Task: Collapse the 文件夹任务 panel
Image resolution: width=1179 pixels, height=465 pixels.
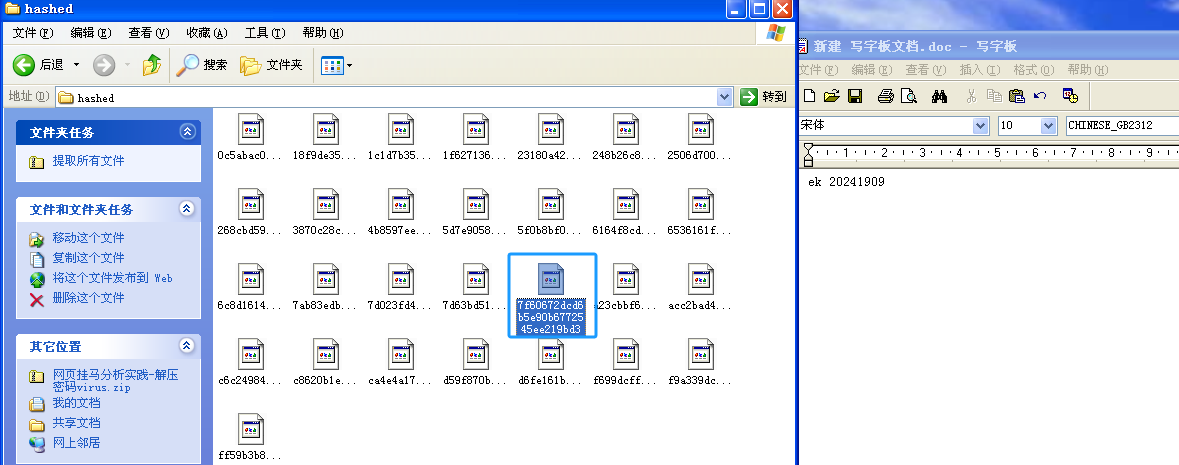Action: (186, 132)
